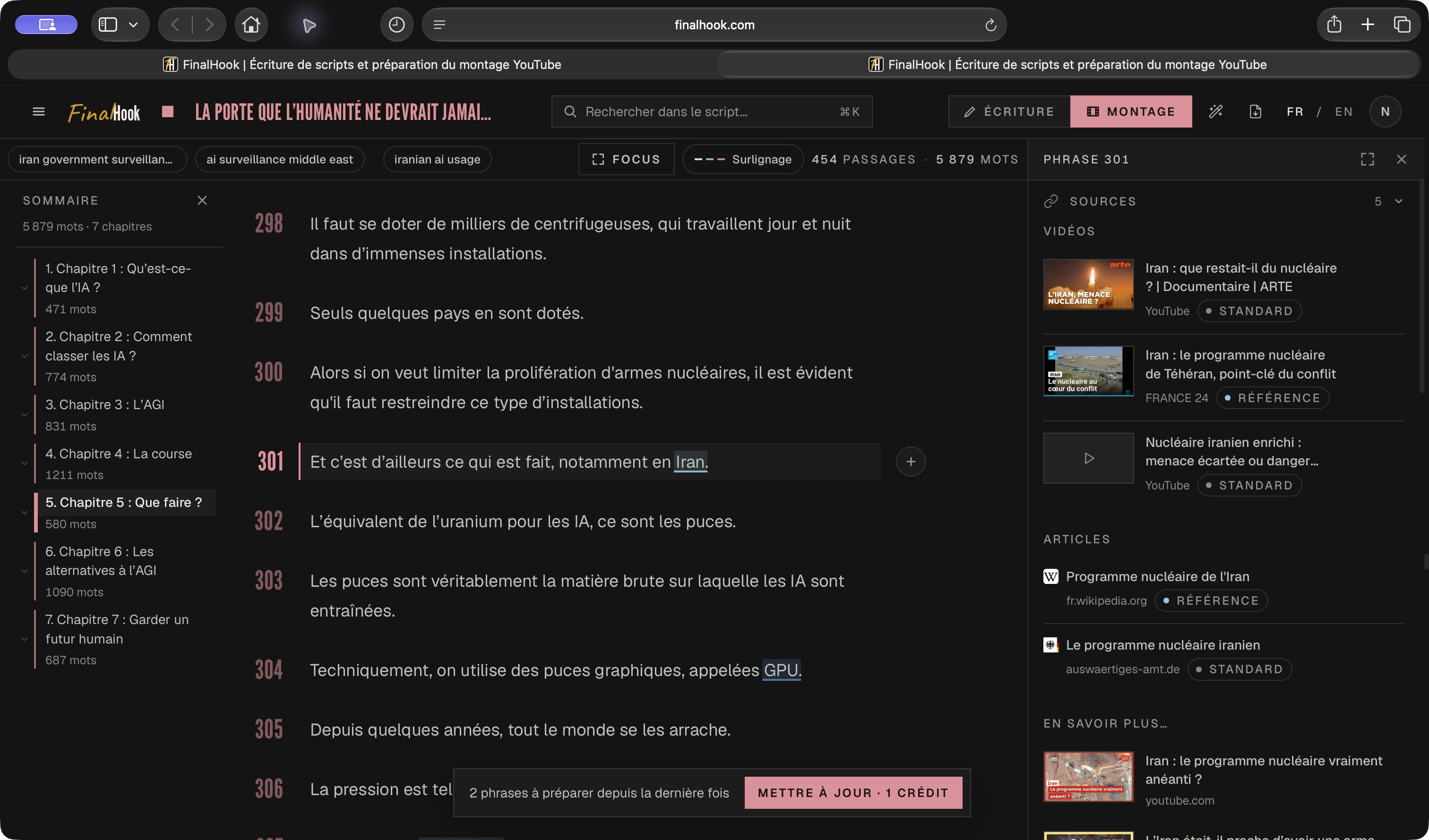Open the hamburger menu beside the FinalHook logo
Screen dimensions: 1429x840
click(x=39, y=111)
